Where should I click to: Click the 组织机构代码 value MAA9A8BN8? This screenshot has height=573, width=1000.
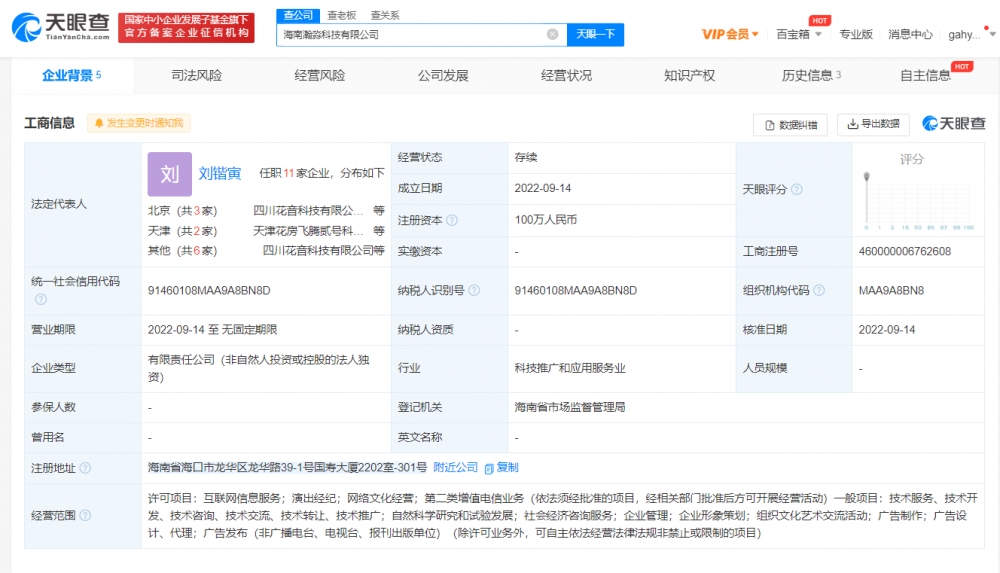click(891, 290)
